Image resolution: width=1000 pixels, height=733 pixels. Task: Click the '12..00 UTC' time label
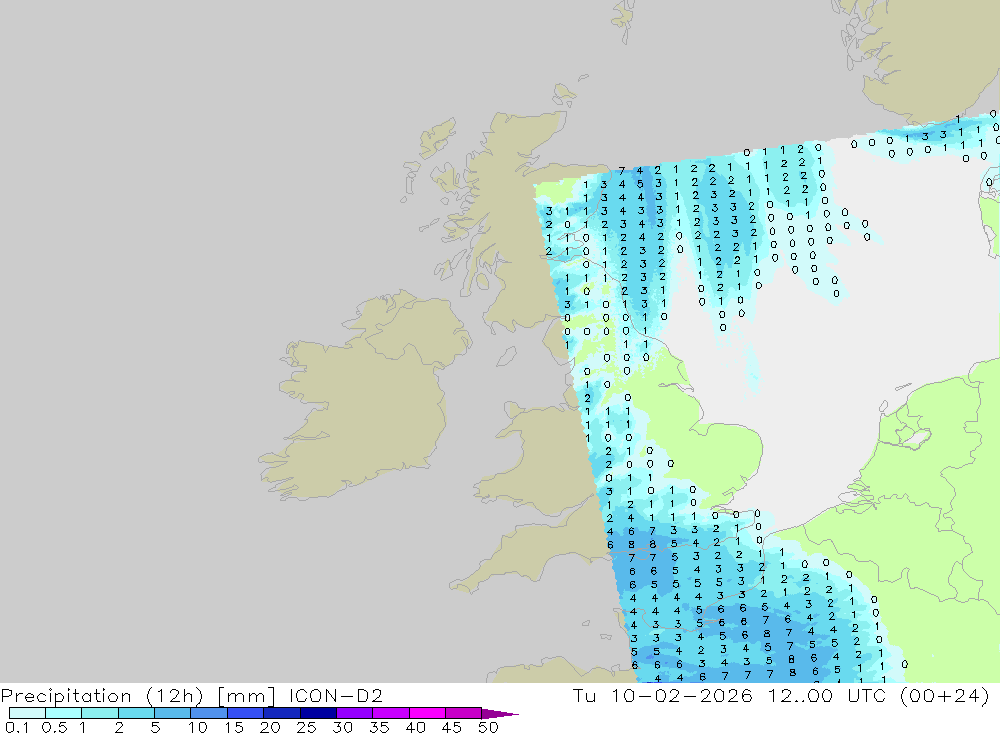[827, 695]
